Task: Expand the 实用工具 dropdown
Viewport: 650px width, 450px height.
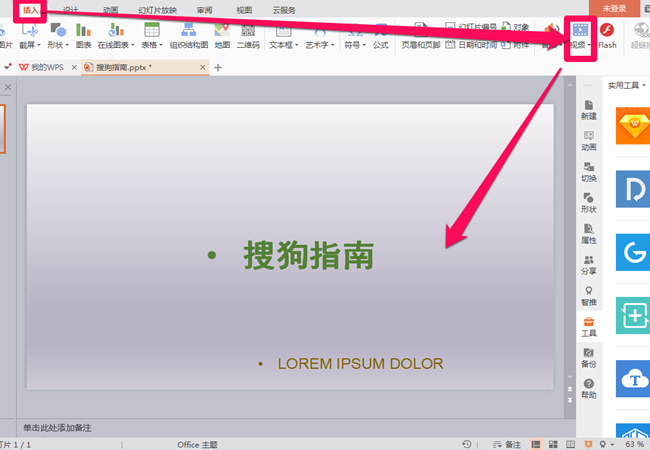Action: point(644,85)
